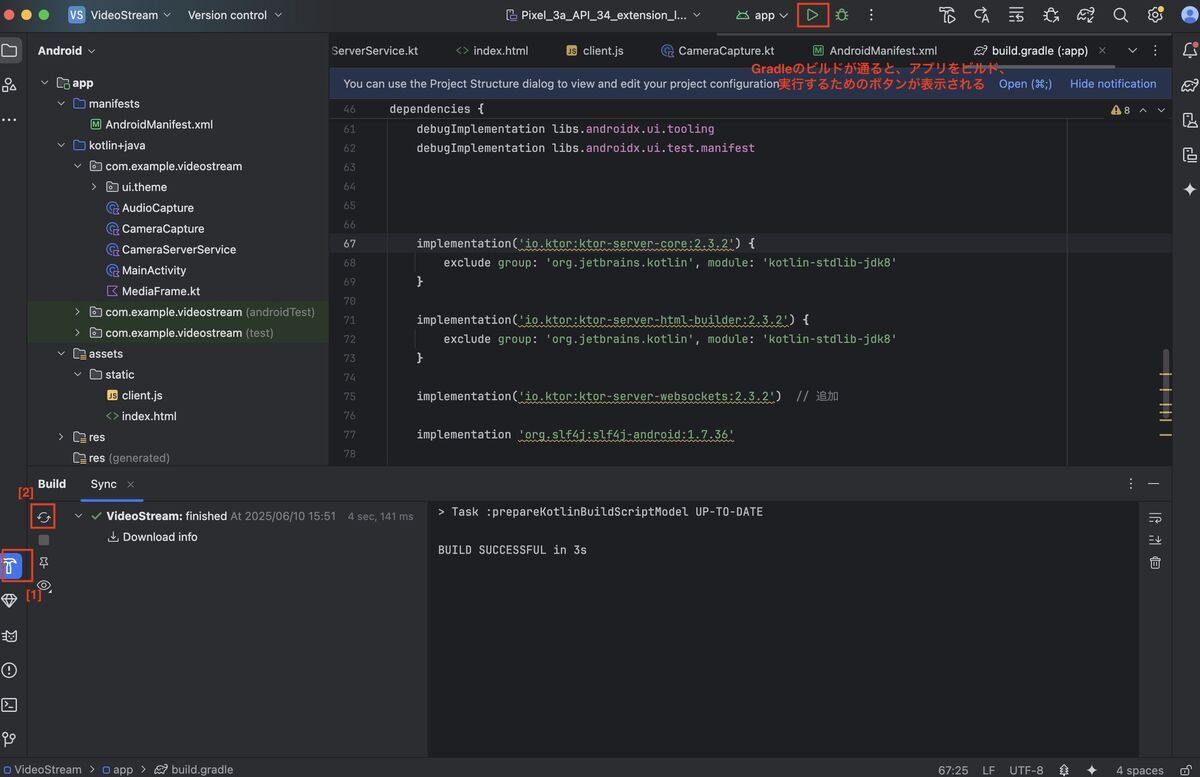This screenshot has height=777, width=1200.
Task: Open the user account avatar icon
Action: [1189, 15]
